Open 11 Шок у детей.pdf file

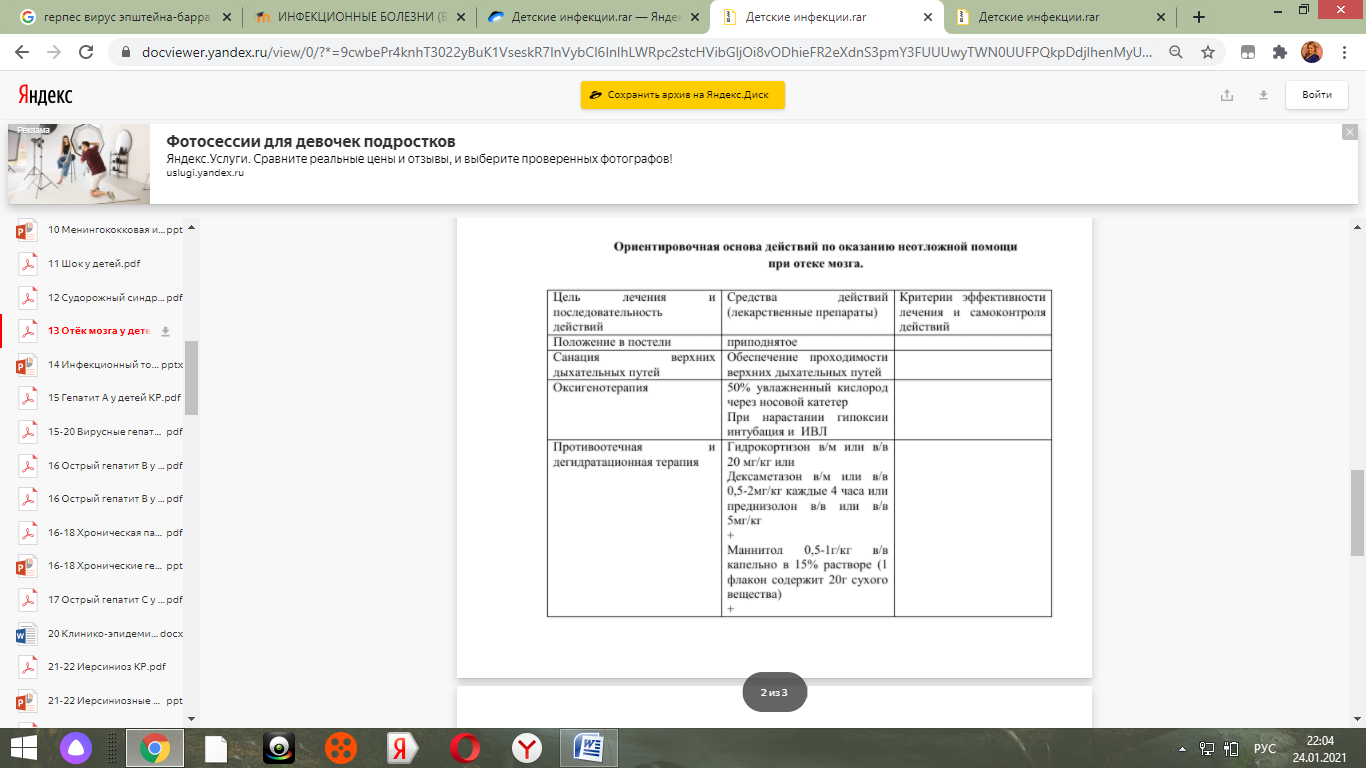tap(94, 264)
